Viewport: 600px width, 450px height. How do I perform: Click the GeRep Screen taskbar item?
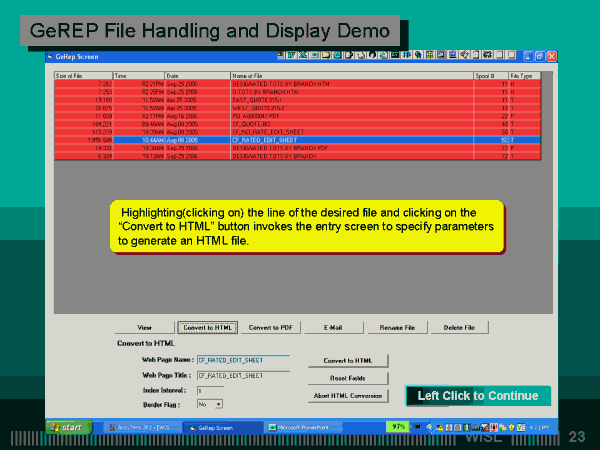pyautogui.click(x=221, y=426)
